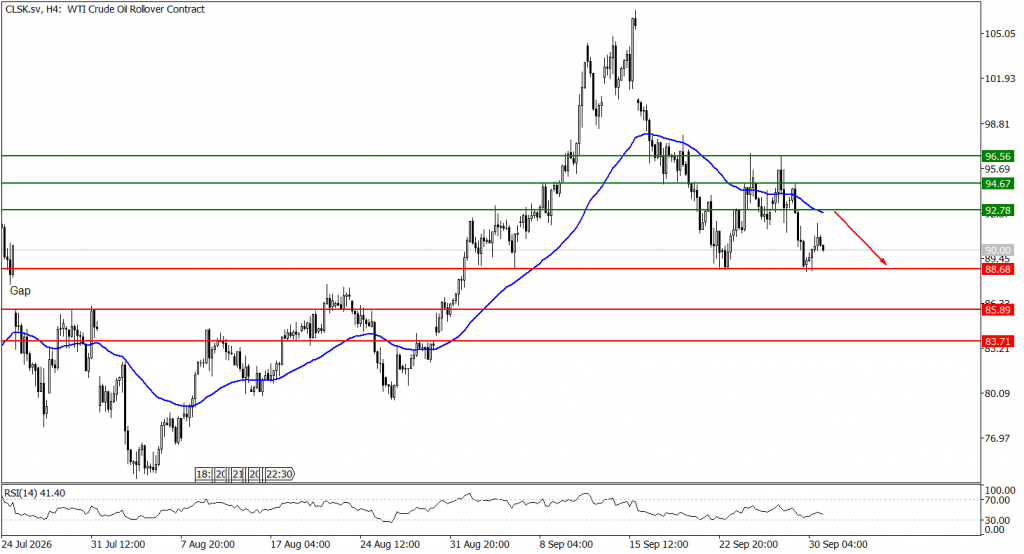
Task: Click the 8 Sep 04:00 time label
Action: [566, 544]
